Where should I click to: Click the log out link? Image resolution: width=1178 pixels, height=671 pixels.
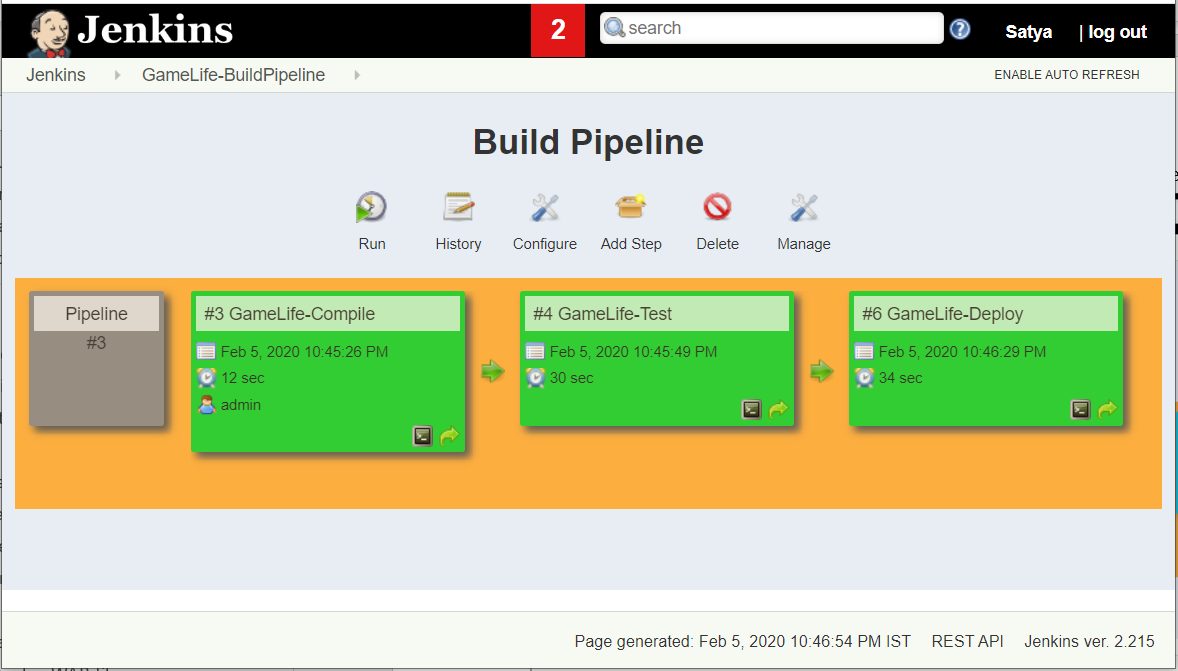[x=1117, y=32]
